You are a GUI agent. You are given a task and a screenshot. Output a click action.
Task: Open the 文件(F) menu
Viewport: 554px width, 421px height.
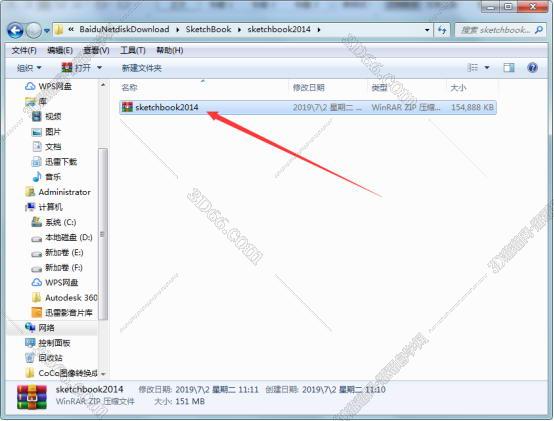tap(24, 51)
